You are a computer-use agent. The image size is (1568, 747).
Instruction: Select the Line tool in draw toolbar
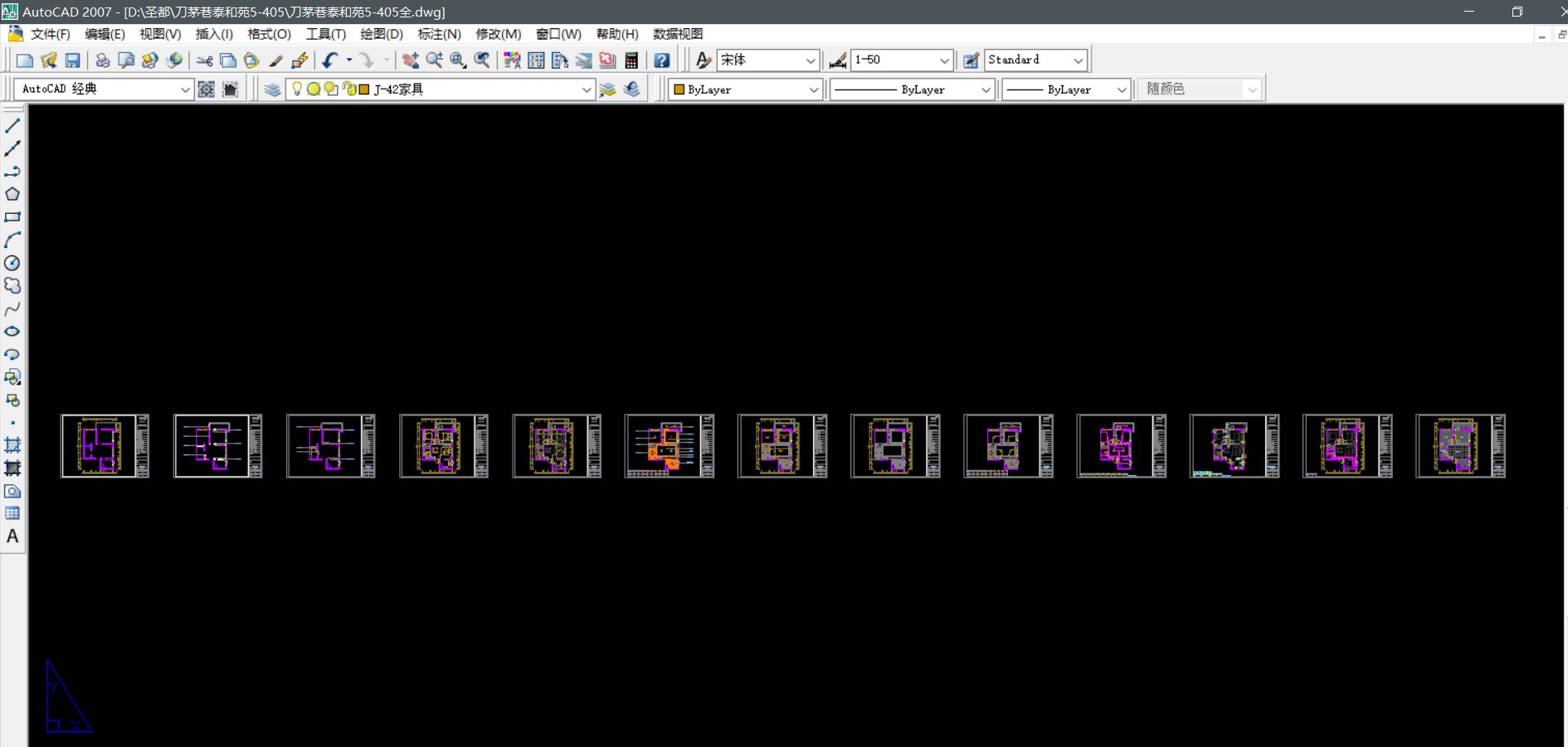pos(12,126)
